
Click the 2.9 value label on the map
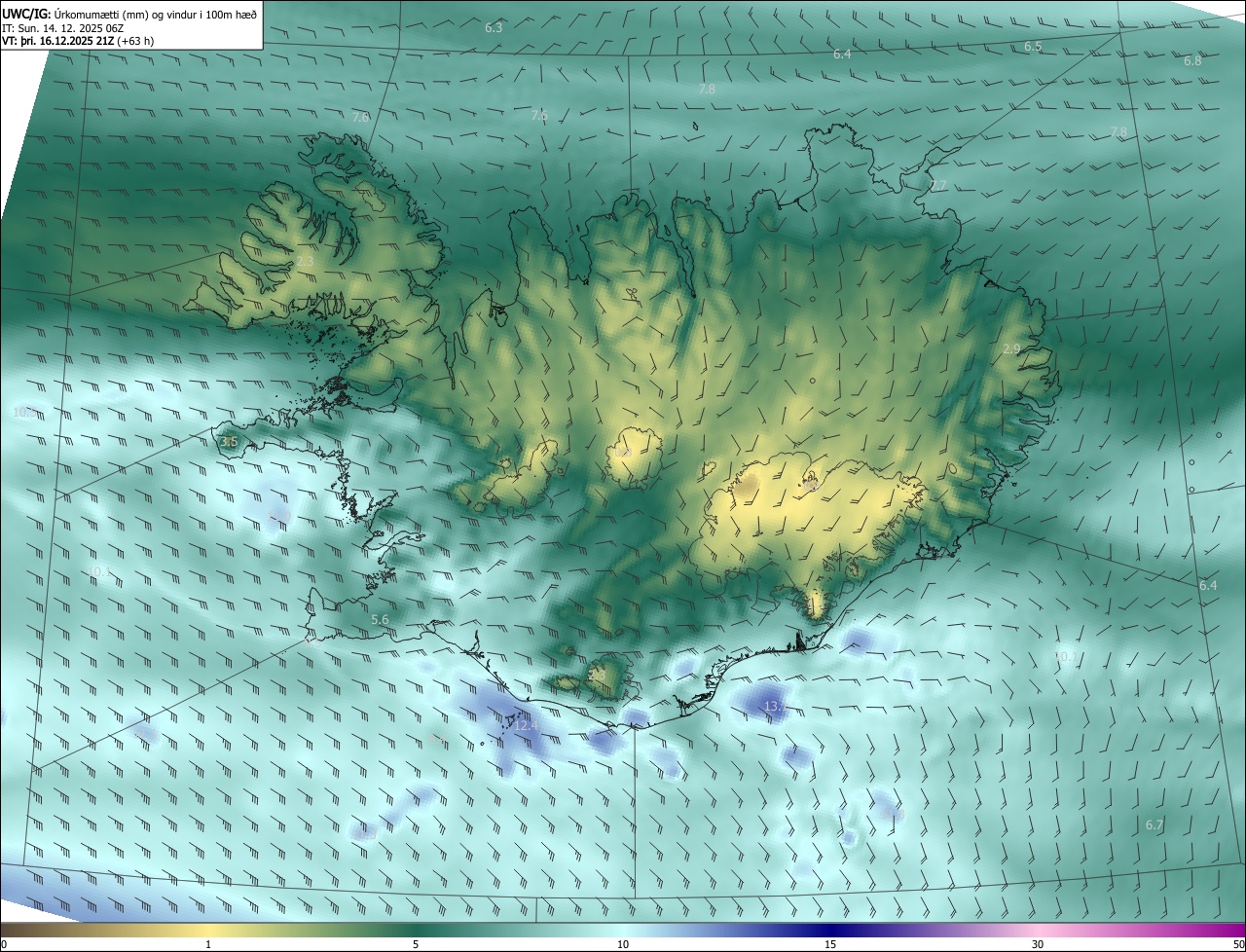[x=1011, y=348]
